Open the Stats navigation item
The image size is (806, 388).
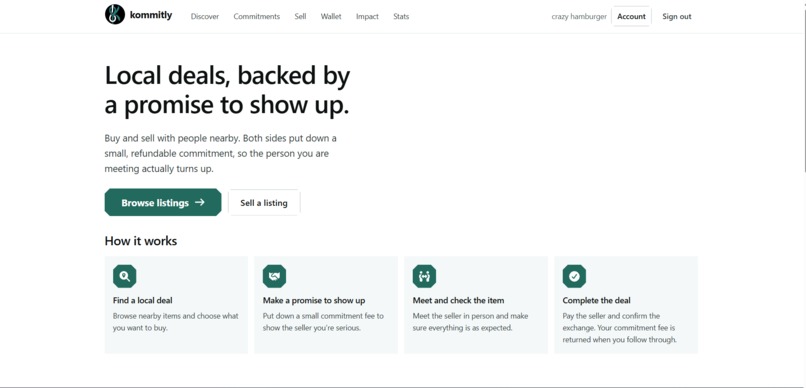[x=401, y=16]
